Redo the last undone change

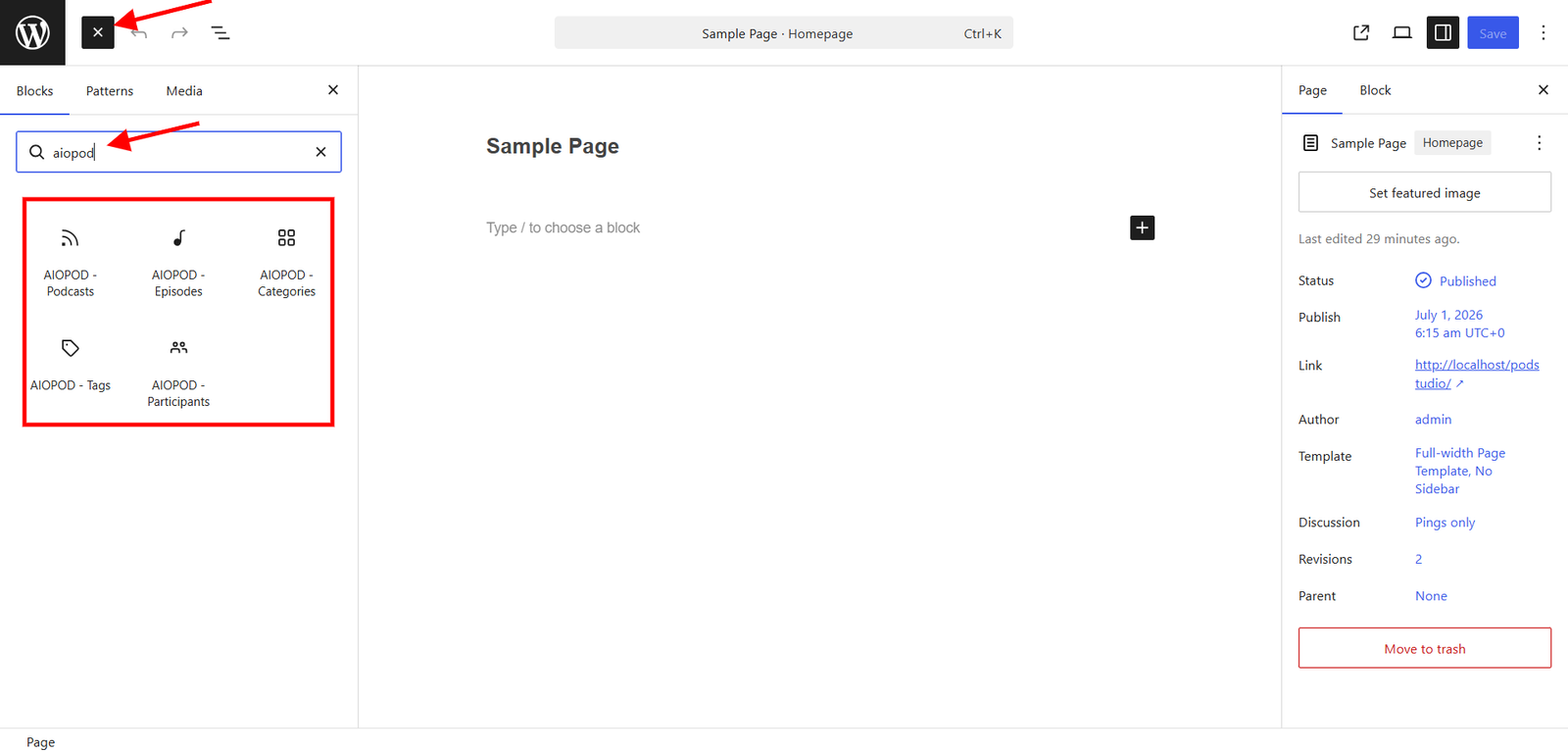[179, 33]
